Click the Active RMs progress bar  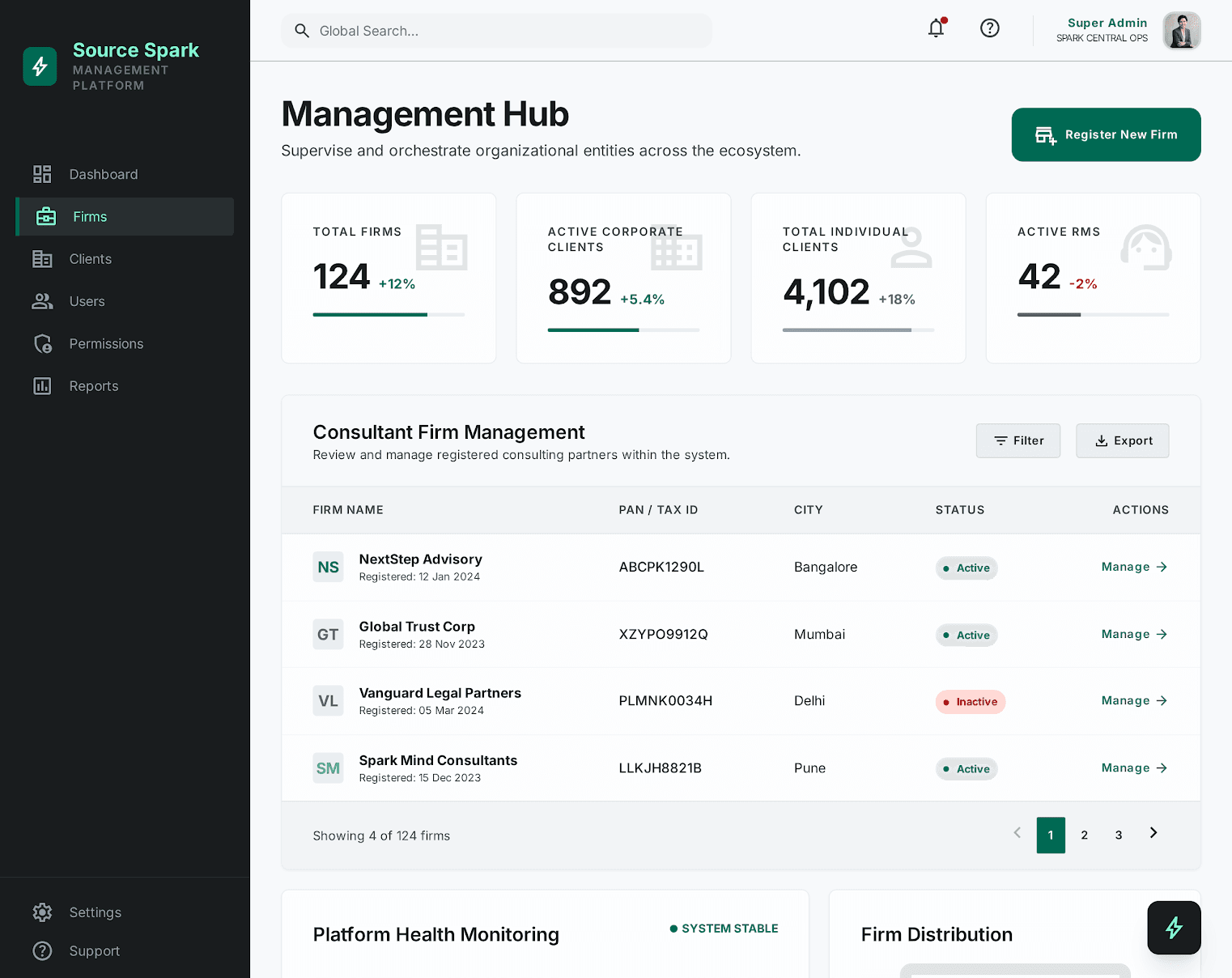(x=1093, y=314)
